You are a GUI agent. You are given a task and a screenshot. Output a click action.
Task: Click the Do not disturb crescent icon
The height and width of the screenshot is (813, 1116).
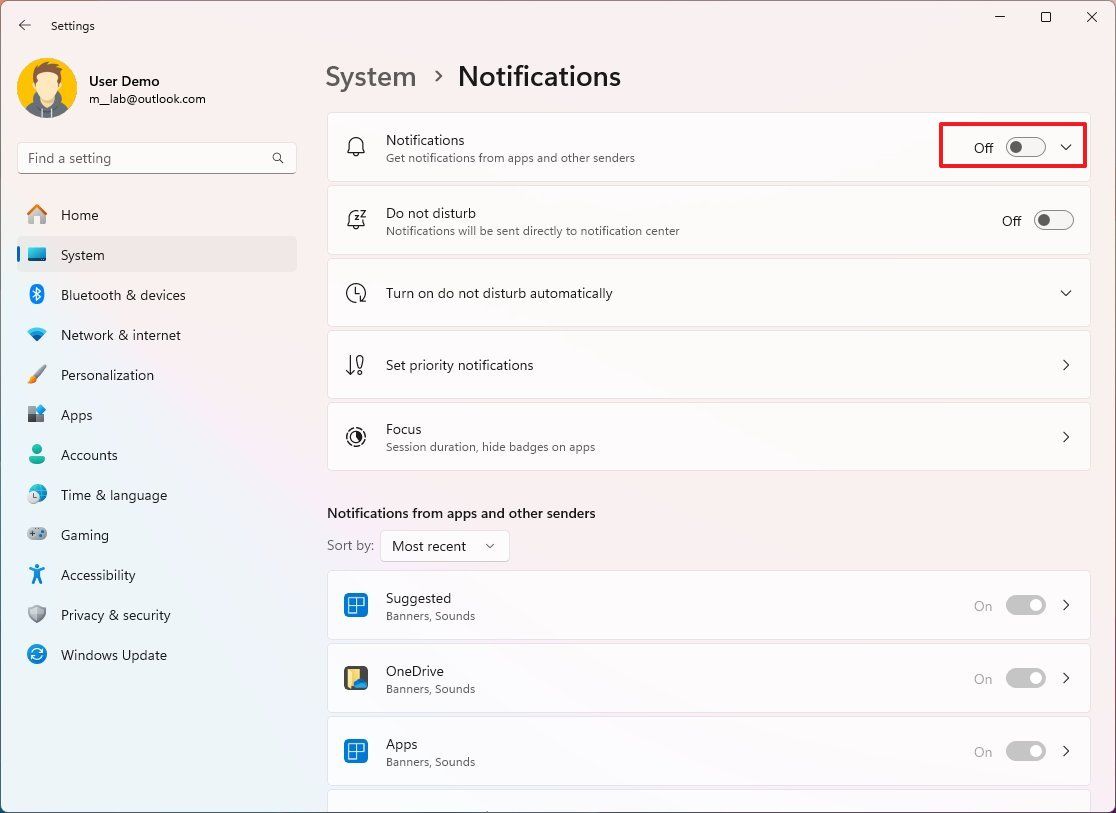(x=356, y=220)
